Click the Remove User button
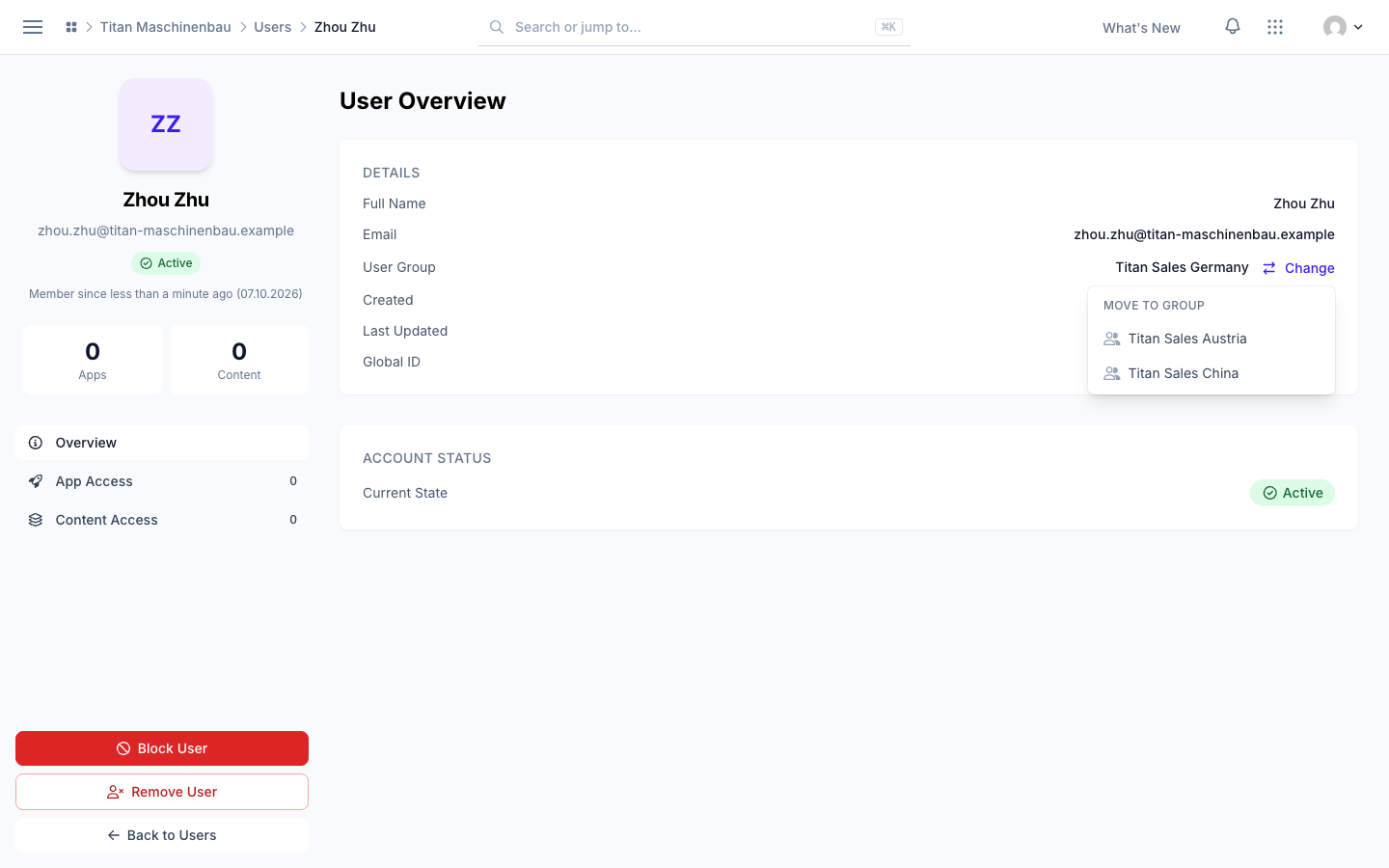The height and width of the screenshot is (868, 1389). click(162, 792)
